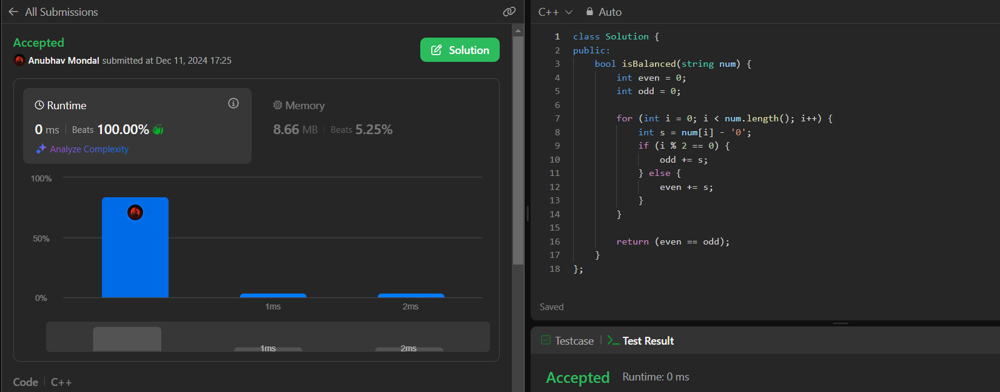Open Analyze Complexity link

click(x=89, y=149)
